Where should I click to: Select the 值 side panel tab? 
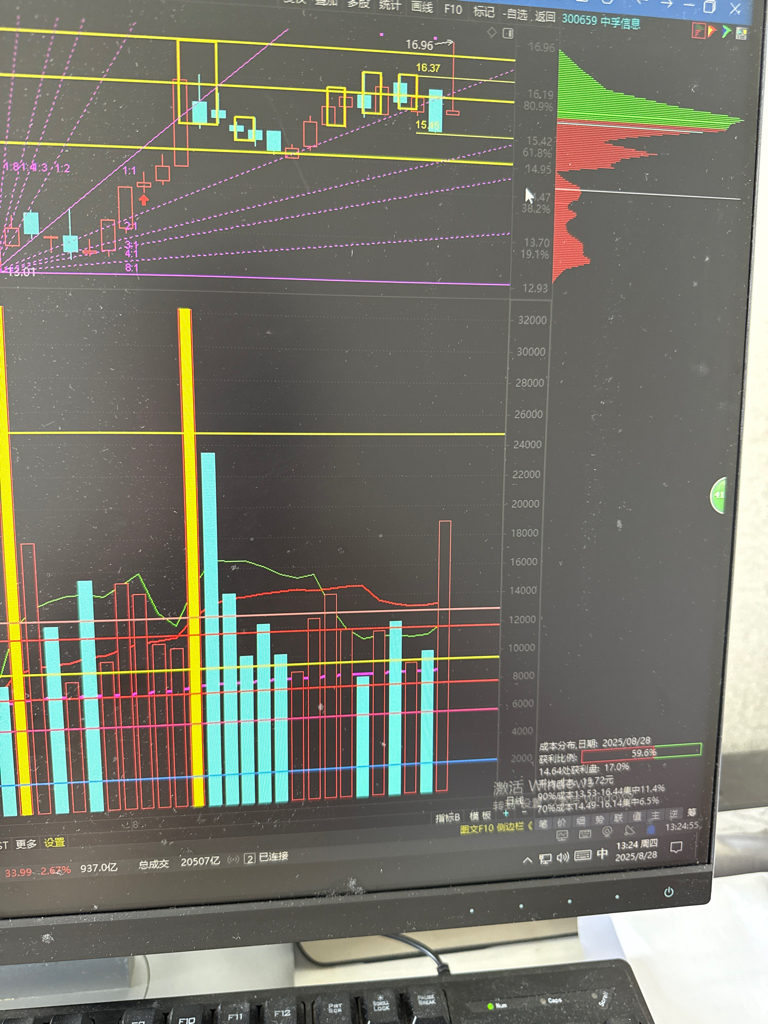pyautogui.click(x=636, y=817)
